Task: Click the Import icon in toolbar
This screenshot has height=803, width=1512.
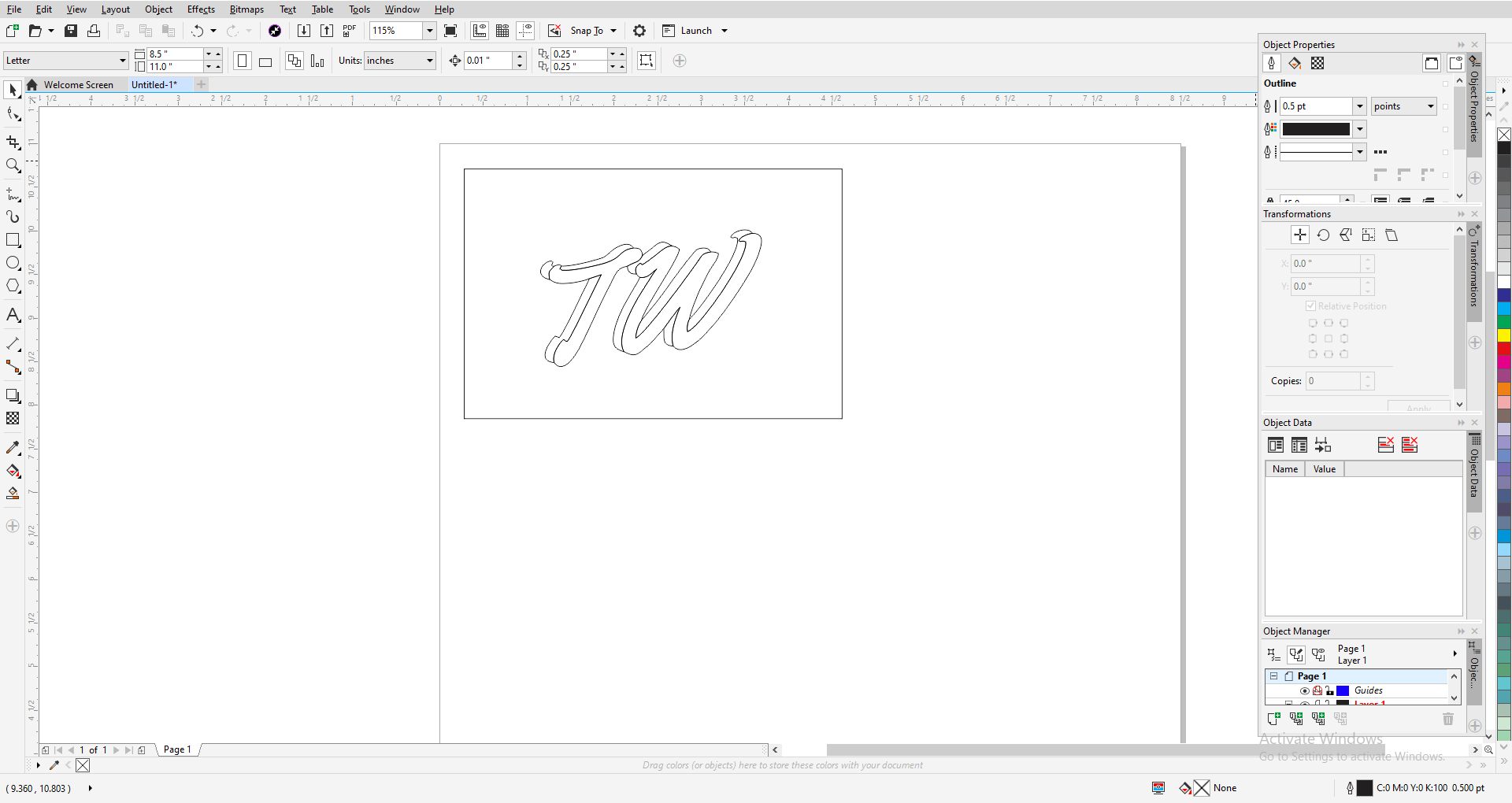Action: point(304,31)
